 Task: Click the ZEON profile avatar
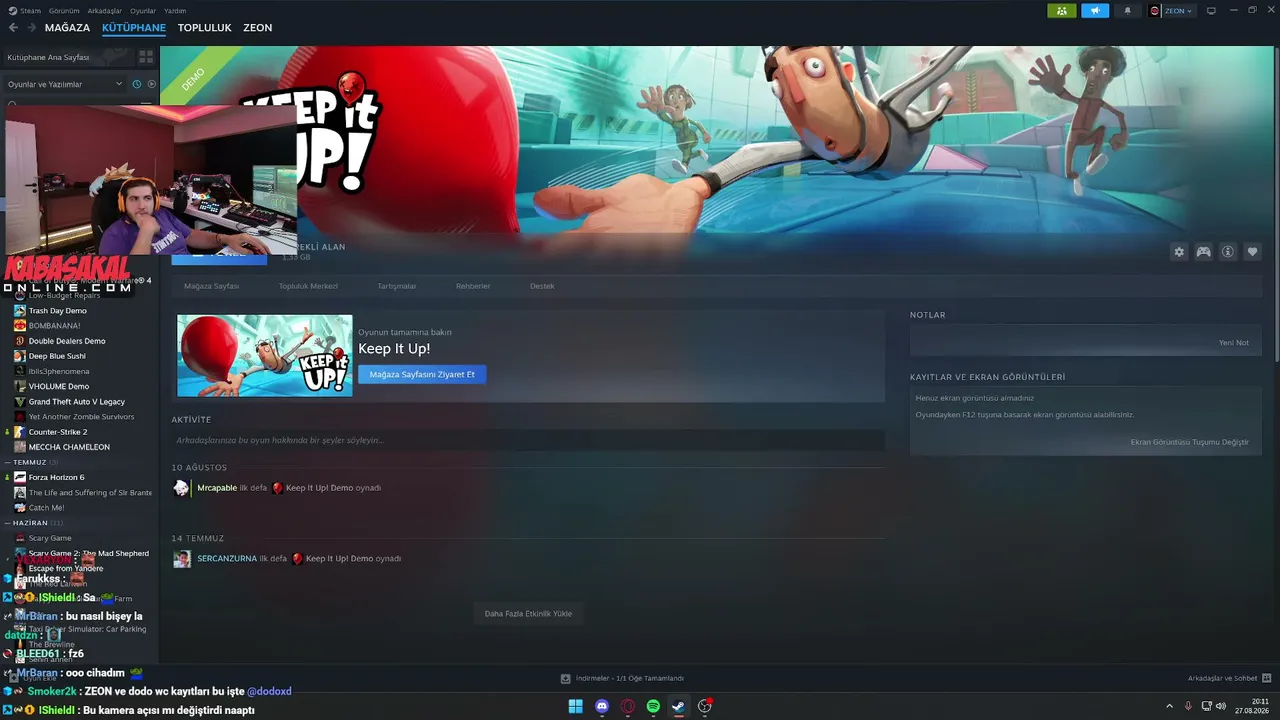click(x=1155, y=11)
